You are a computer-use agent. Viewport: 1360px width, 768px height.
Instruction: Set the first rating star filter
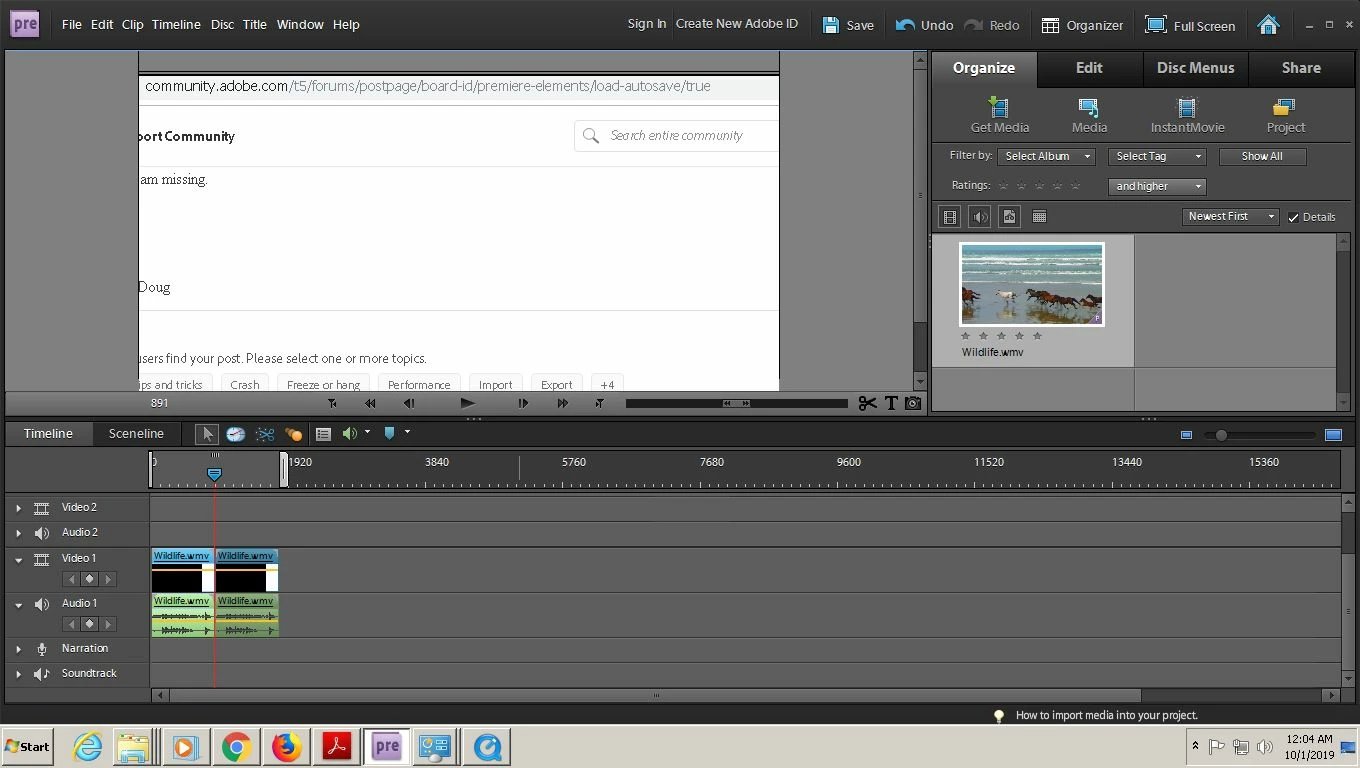(x=1003, y=186)
